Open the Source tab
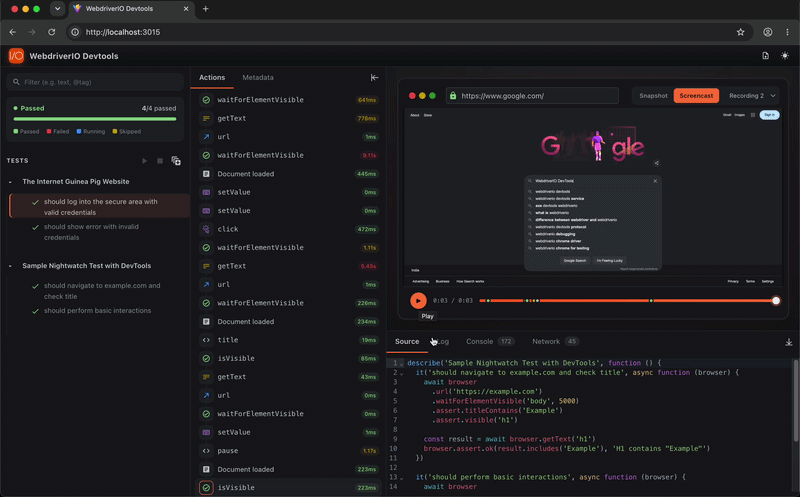The width and height of the screenshot is (800, 497). point(407,341)
